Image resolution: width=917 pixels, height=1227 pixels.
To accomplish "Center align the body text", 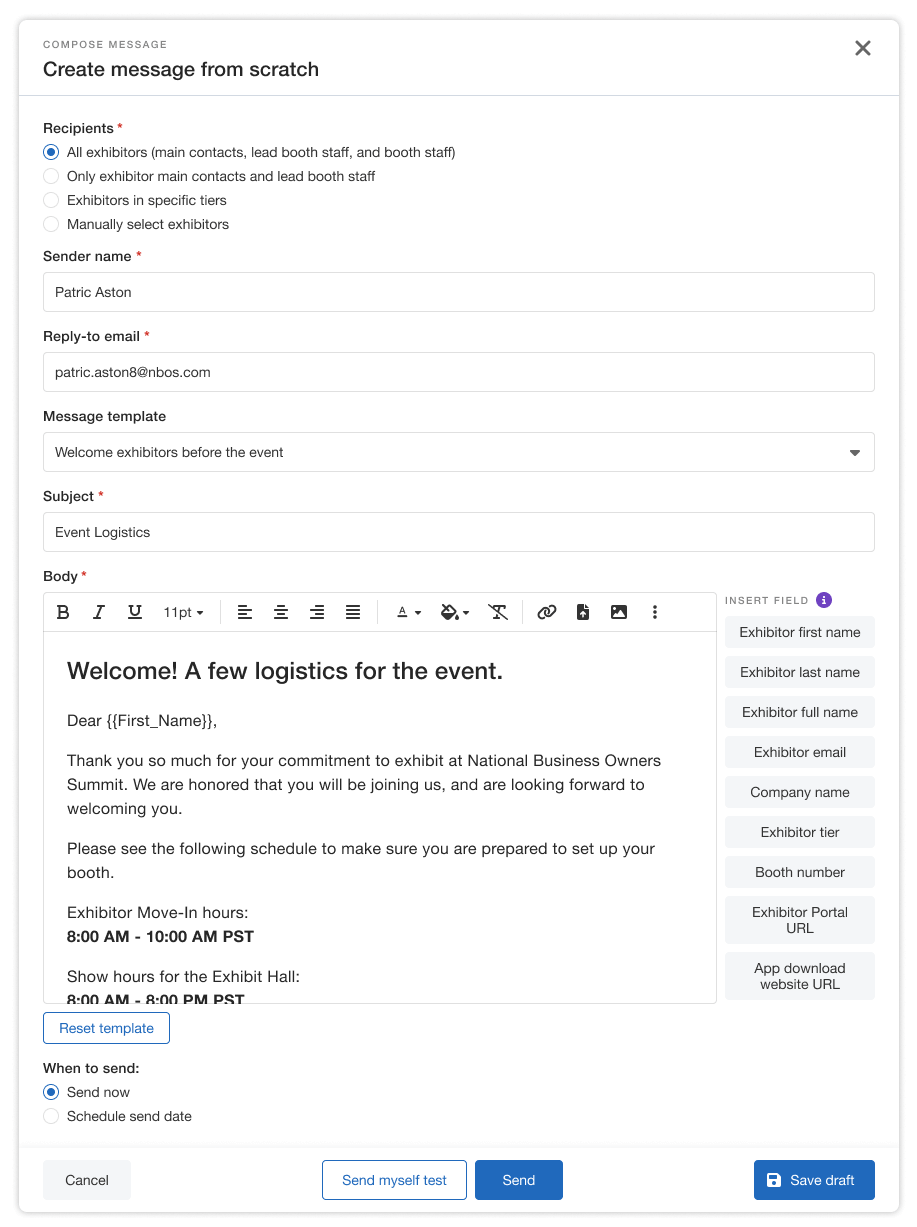I will (x=281, y=612).
